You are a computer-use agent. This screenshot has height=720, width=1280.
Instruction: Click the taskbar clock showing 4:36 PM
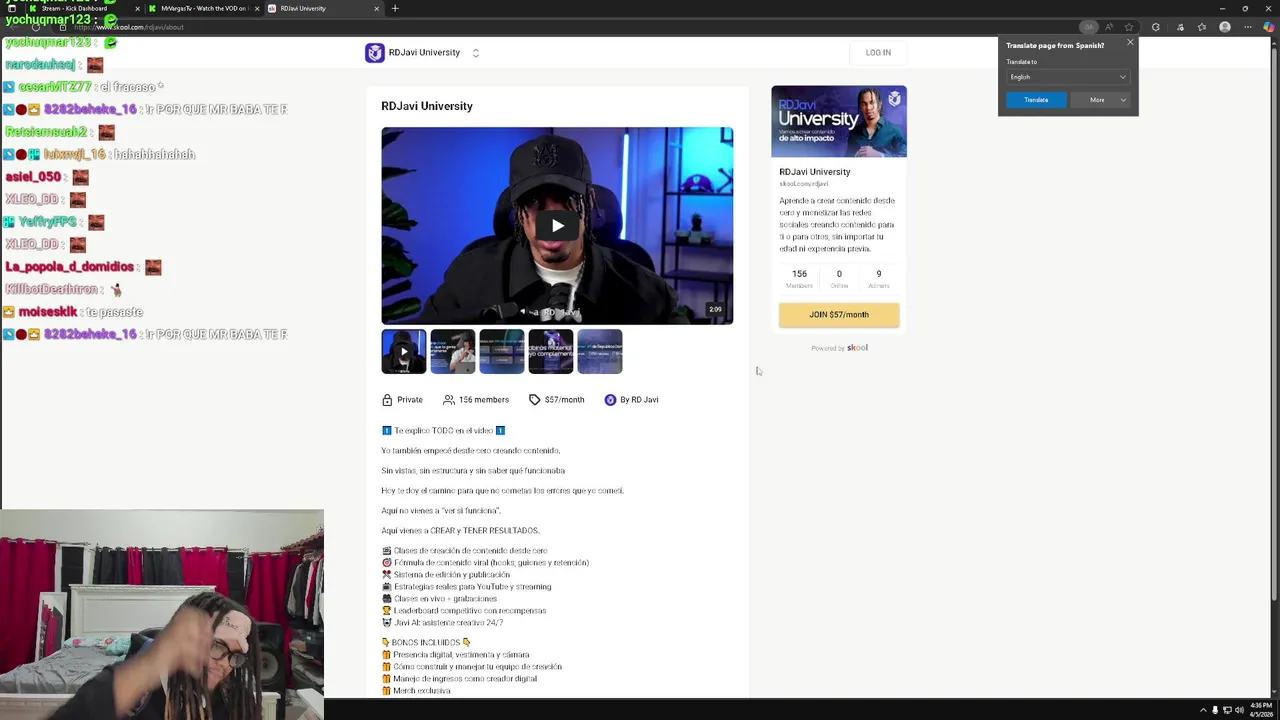point(1260,710)
